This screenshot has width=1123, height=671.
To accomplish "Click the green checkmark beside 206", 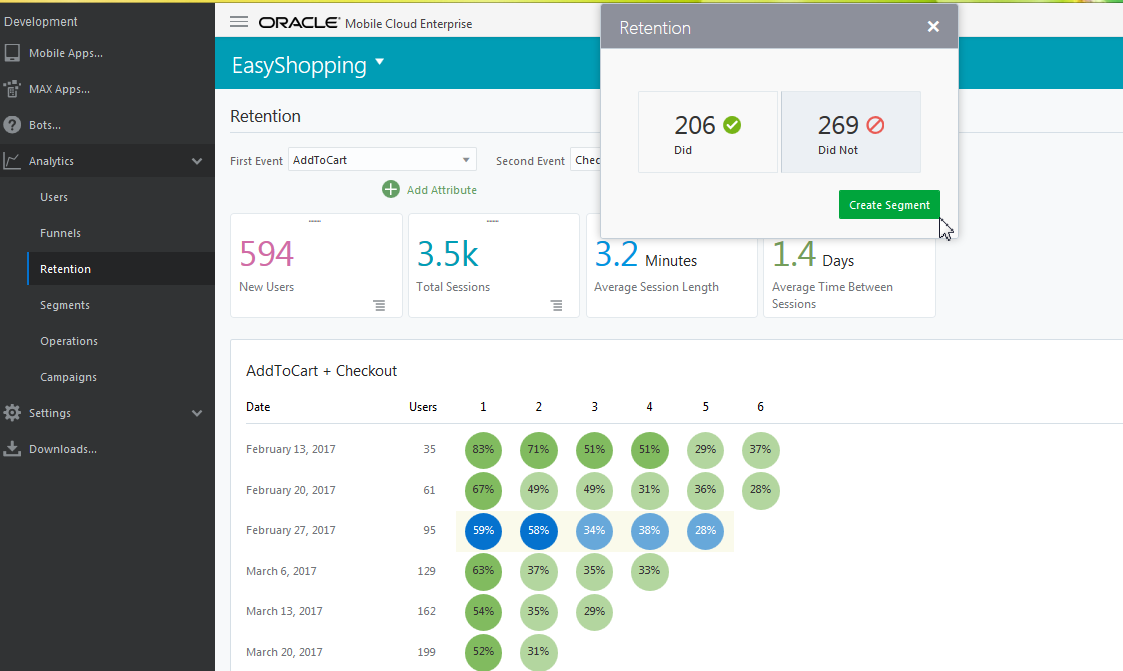I will [732, 125].
